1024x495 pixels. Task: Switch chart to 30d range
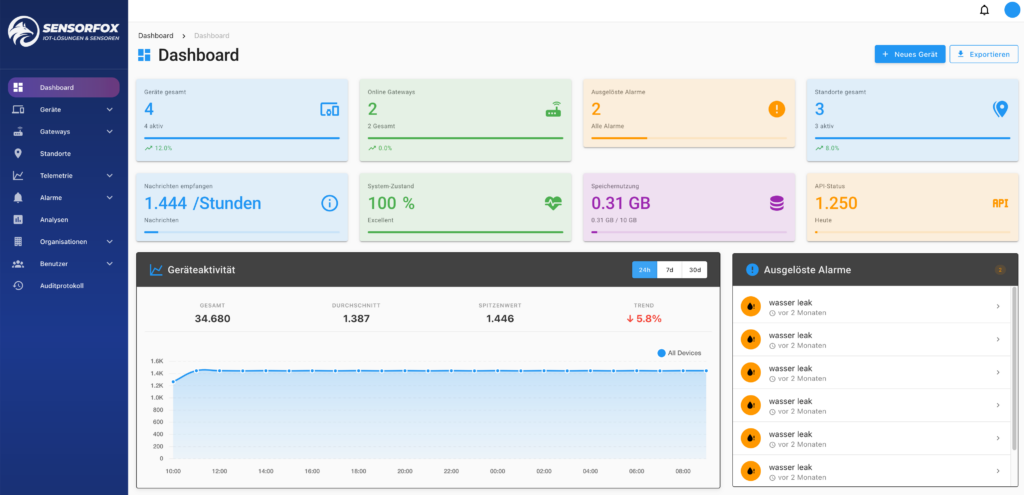click(696, 270)
